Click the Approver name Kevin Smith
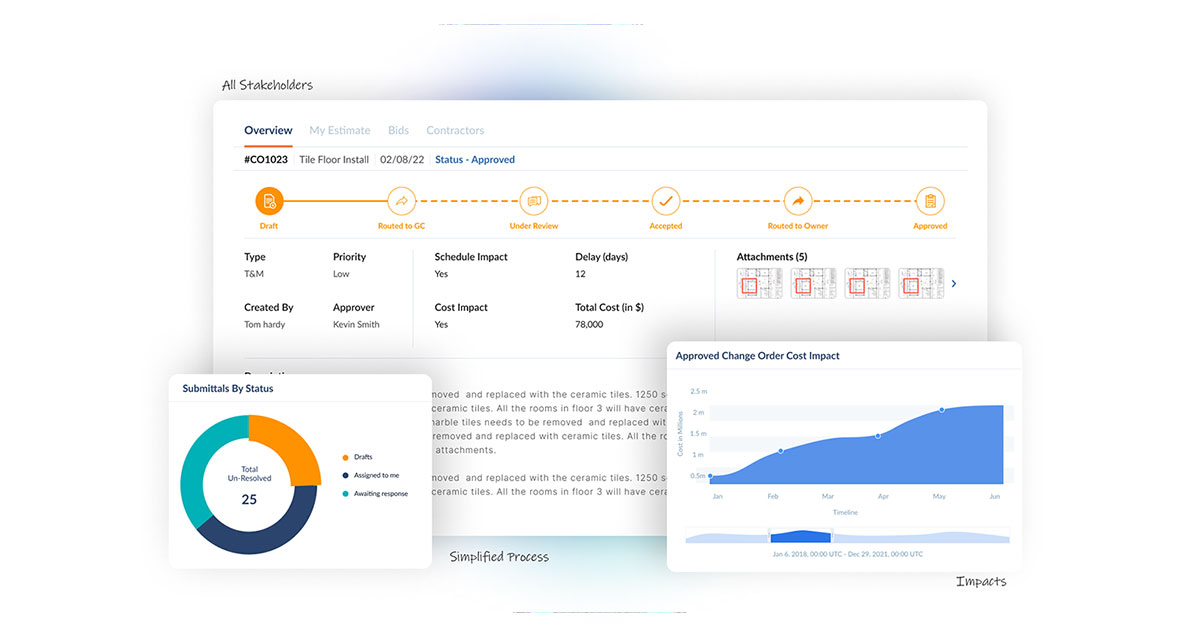 356,324
